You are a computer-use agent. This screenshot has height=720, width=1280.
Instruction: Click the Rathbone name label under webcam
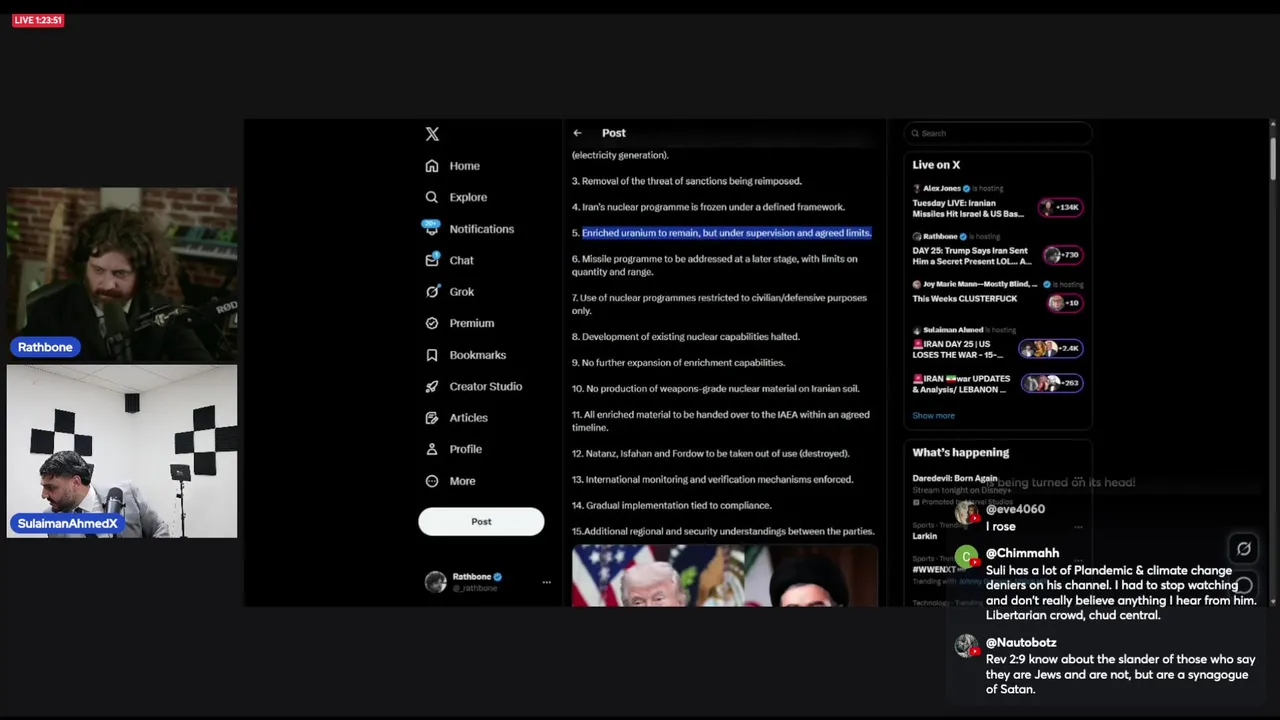[x=45, y=347]
